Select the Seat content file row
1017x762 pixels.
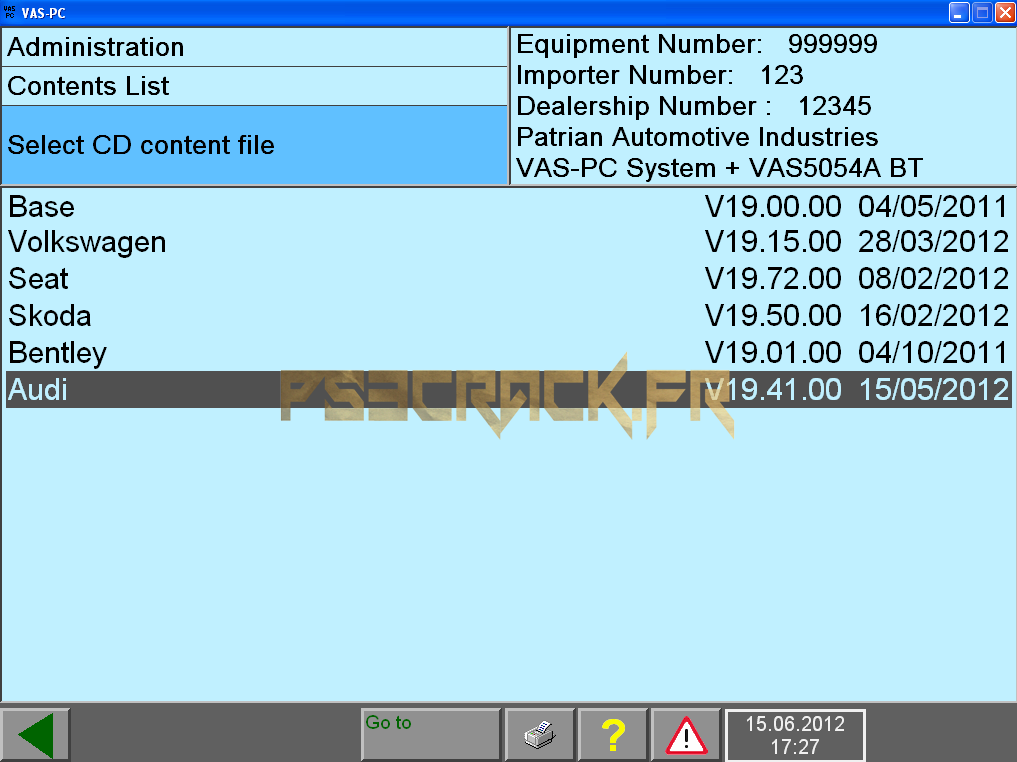click(508, 279)
